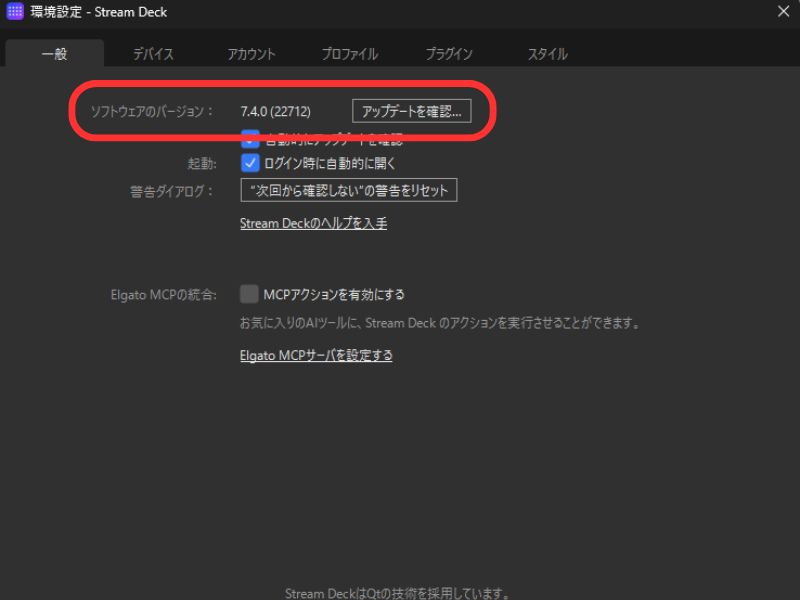
Task: Open the デバイス tab
Action: (x=153, y=54)
